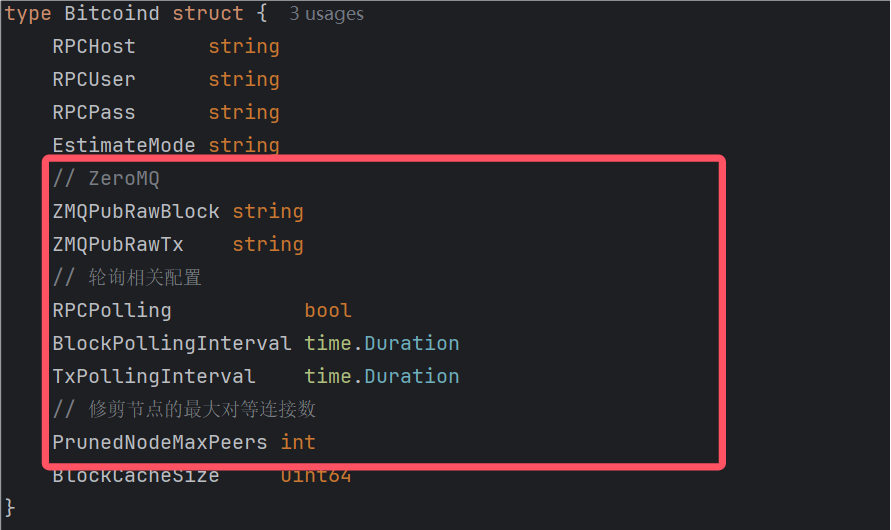Click the int type of PrunedNodeMaxPeers
Viewport: 891px width, 530px height.
coord(298,442)
